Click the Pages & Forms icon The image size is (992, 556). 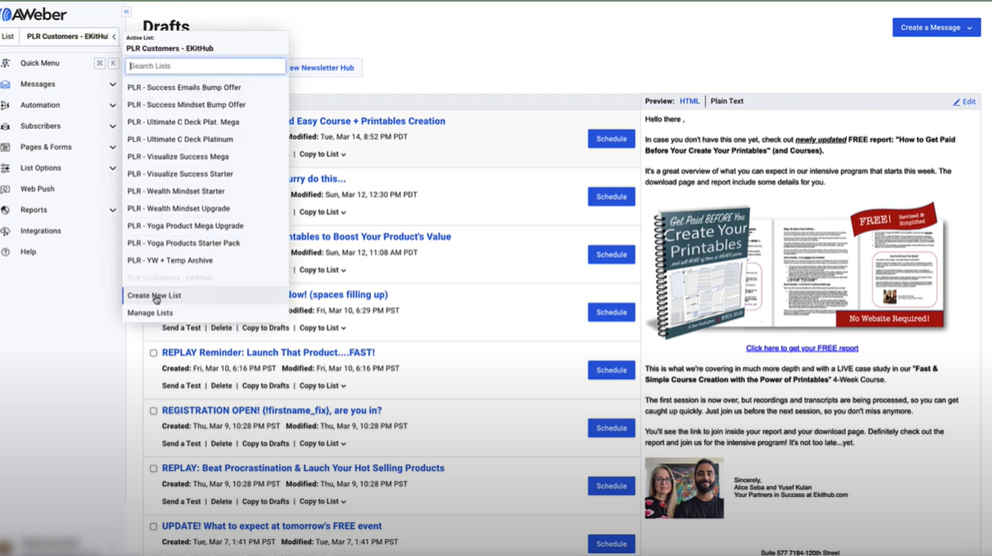[6, 147]
